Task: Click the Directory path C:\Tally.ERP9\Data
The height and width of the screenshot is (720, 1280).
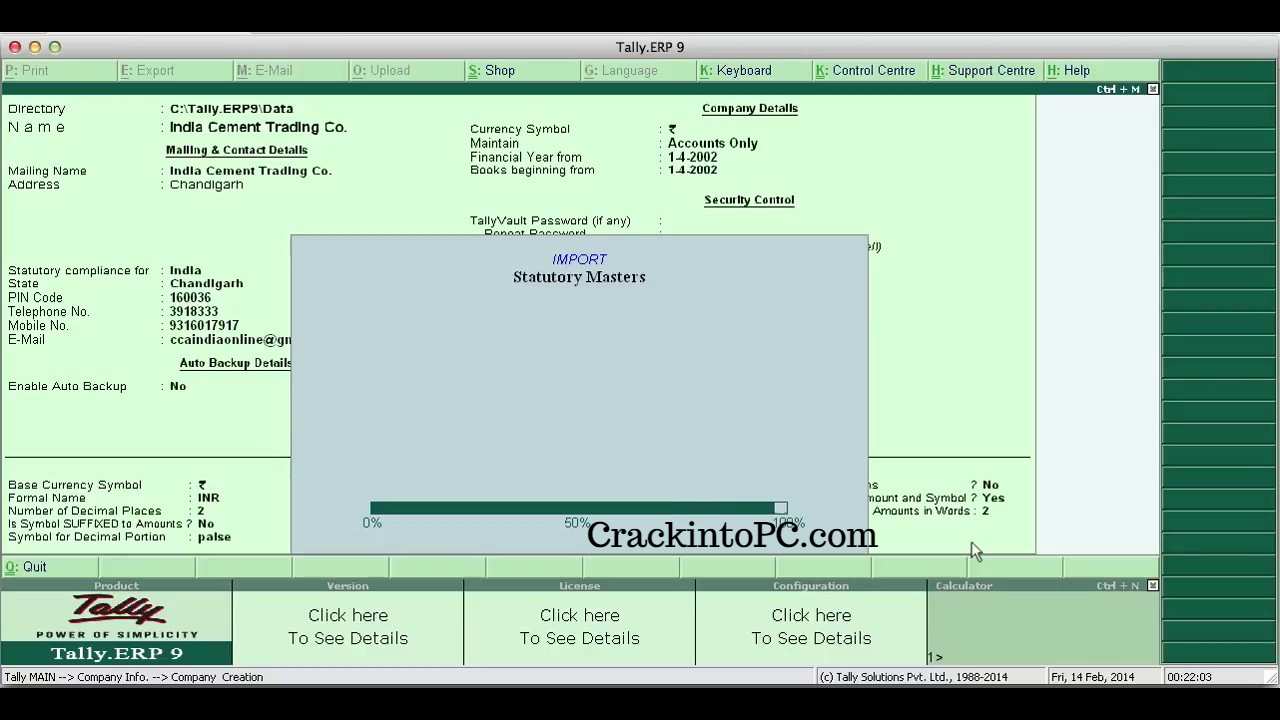Action: click(231, 109)
